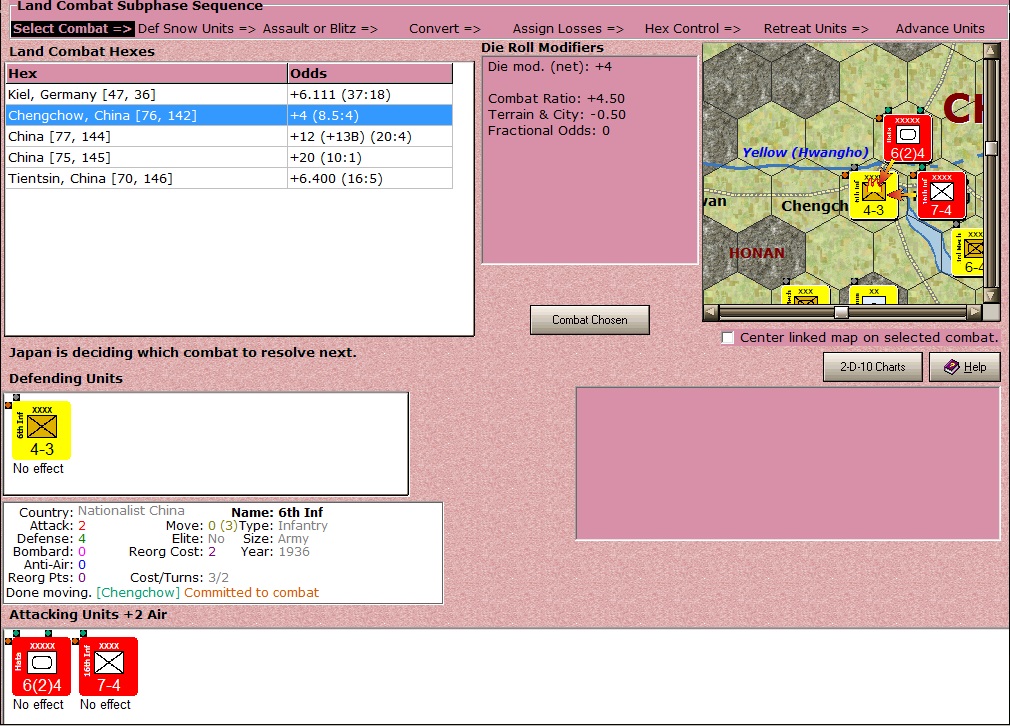The height and width of the screenshot is (726, 1010).
Task: Click the yellow 4-3 counter at Chengchow on map
Action: tap(873, 195)
